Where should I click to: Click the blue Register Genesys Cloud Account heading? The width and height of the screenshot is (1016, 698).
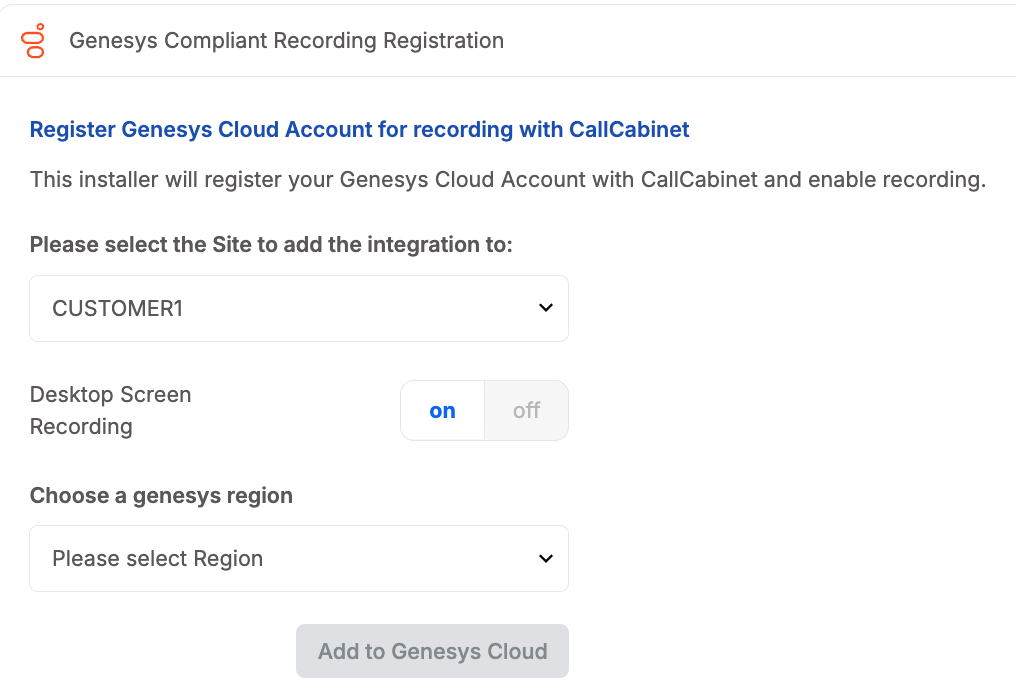click(359, 129)
